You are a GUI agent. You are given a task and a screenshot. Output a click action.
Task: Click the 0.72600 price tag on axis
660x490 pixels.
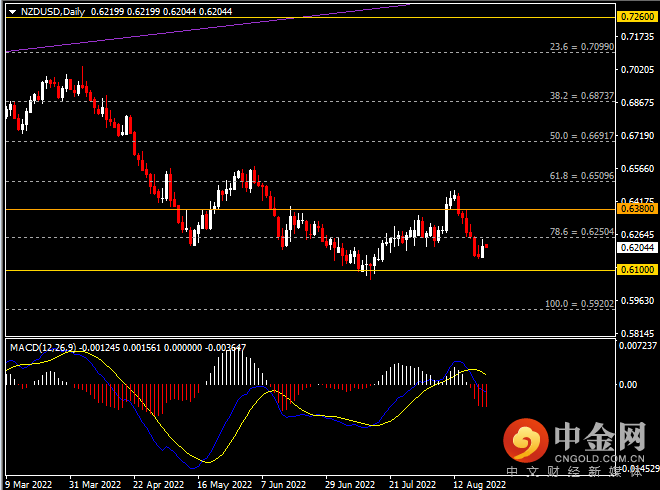637,17
